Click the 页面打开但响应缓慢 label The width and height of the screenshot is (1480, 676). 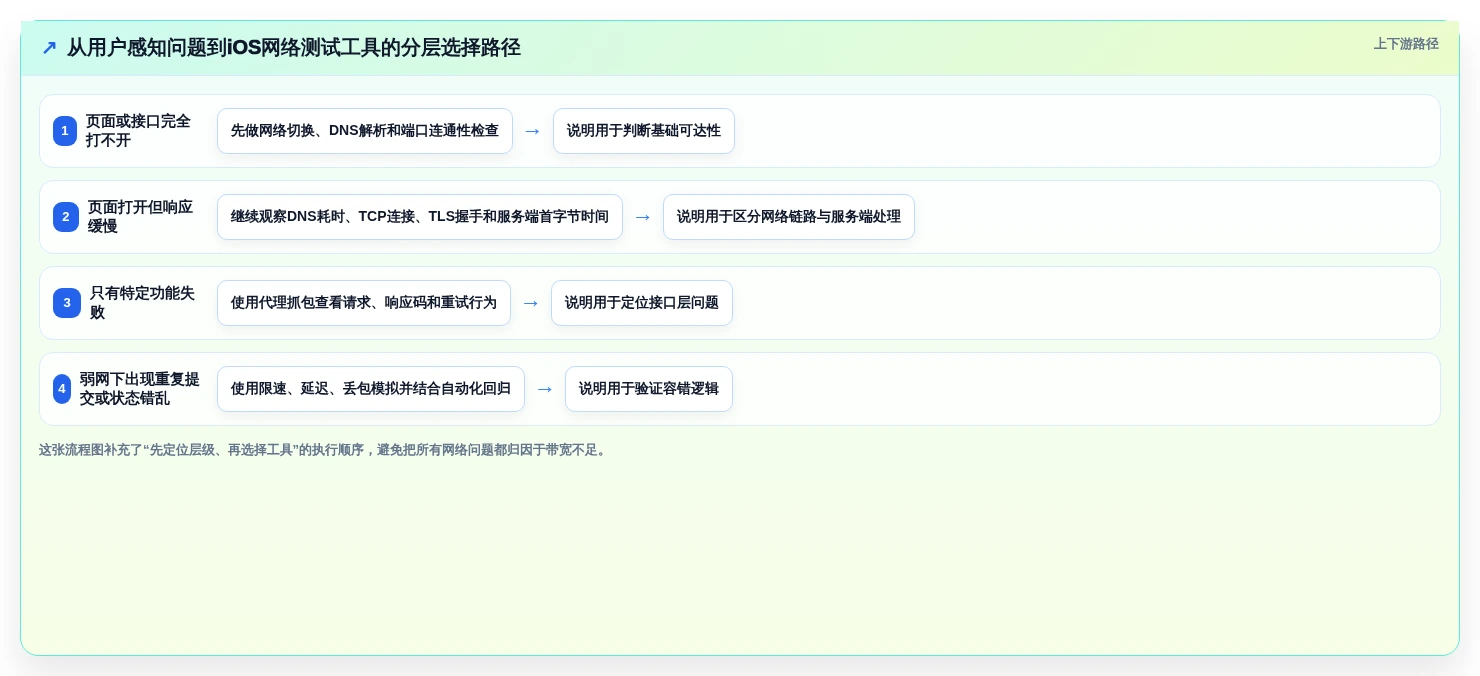pyautogui.click(x=140, y=217)
